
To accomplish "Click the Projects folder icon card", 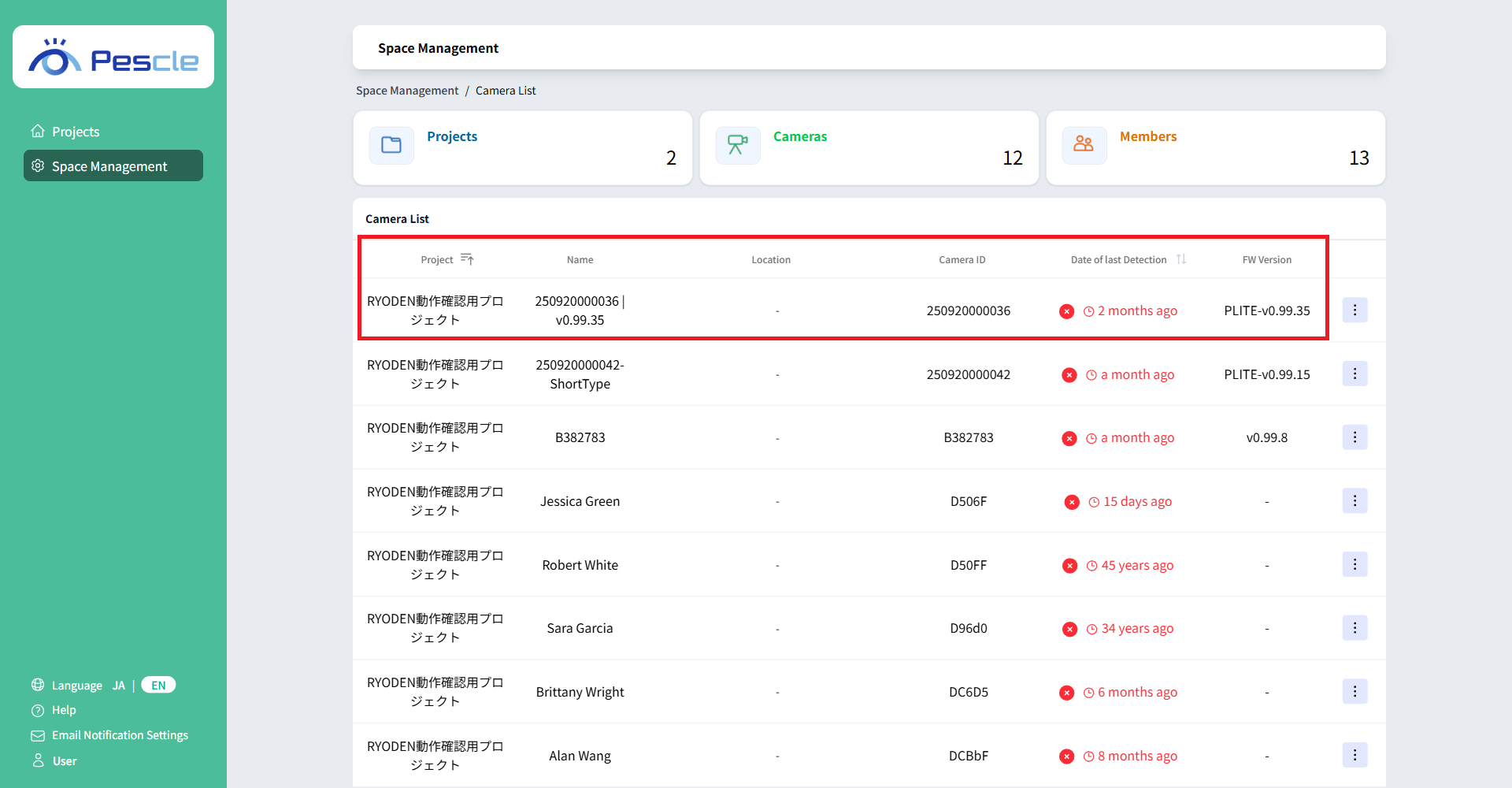I will click(391, 145).
